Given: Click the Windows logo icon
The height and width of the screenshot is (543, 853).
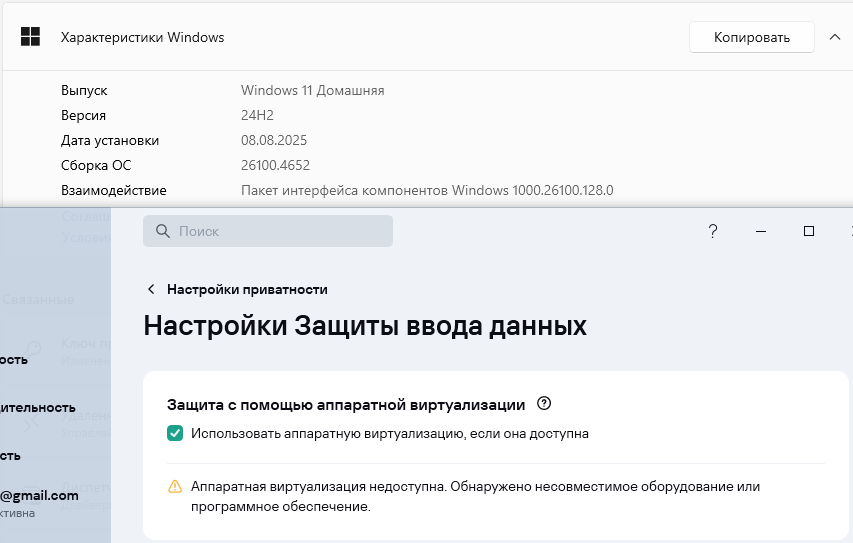Looking at the screenshot, I should point(30,37).
